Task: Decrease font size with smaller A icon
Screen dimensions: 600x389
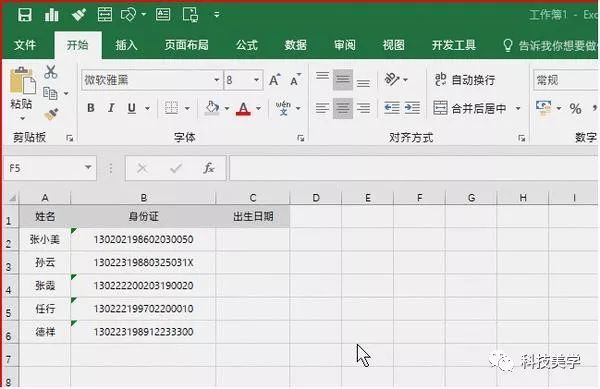Action: point(295,80)
